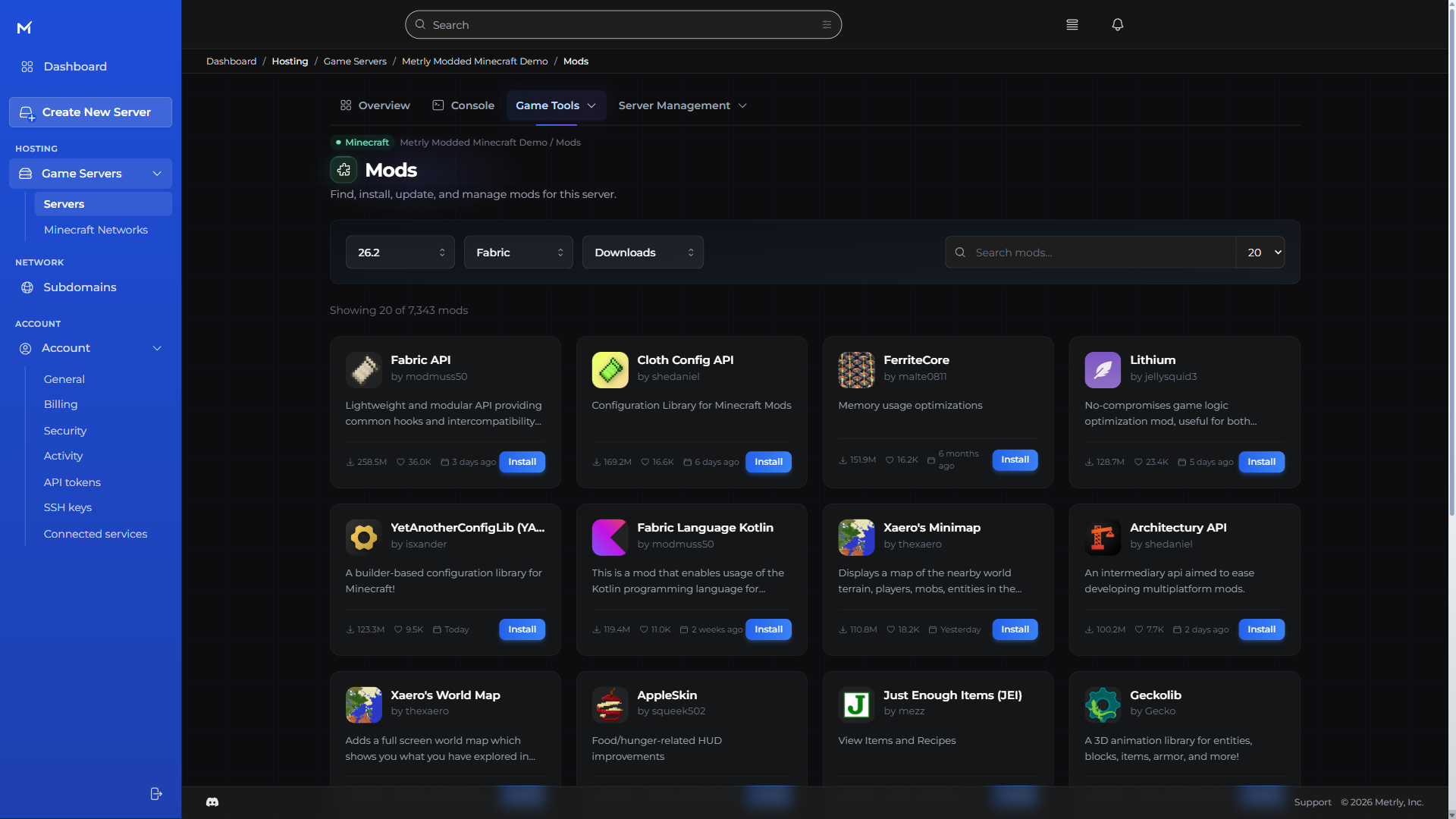The image size is (1456, 819).
Task: Change the 20 per page dropdown
Action: 1261,253
